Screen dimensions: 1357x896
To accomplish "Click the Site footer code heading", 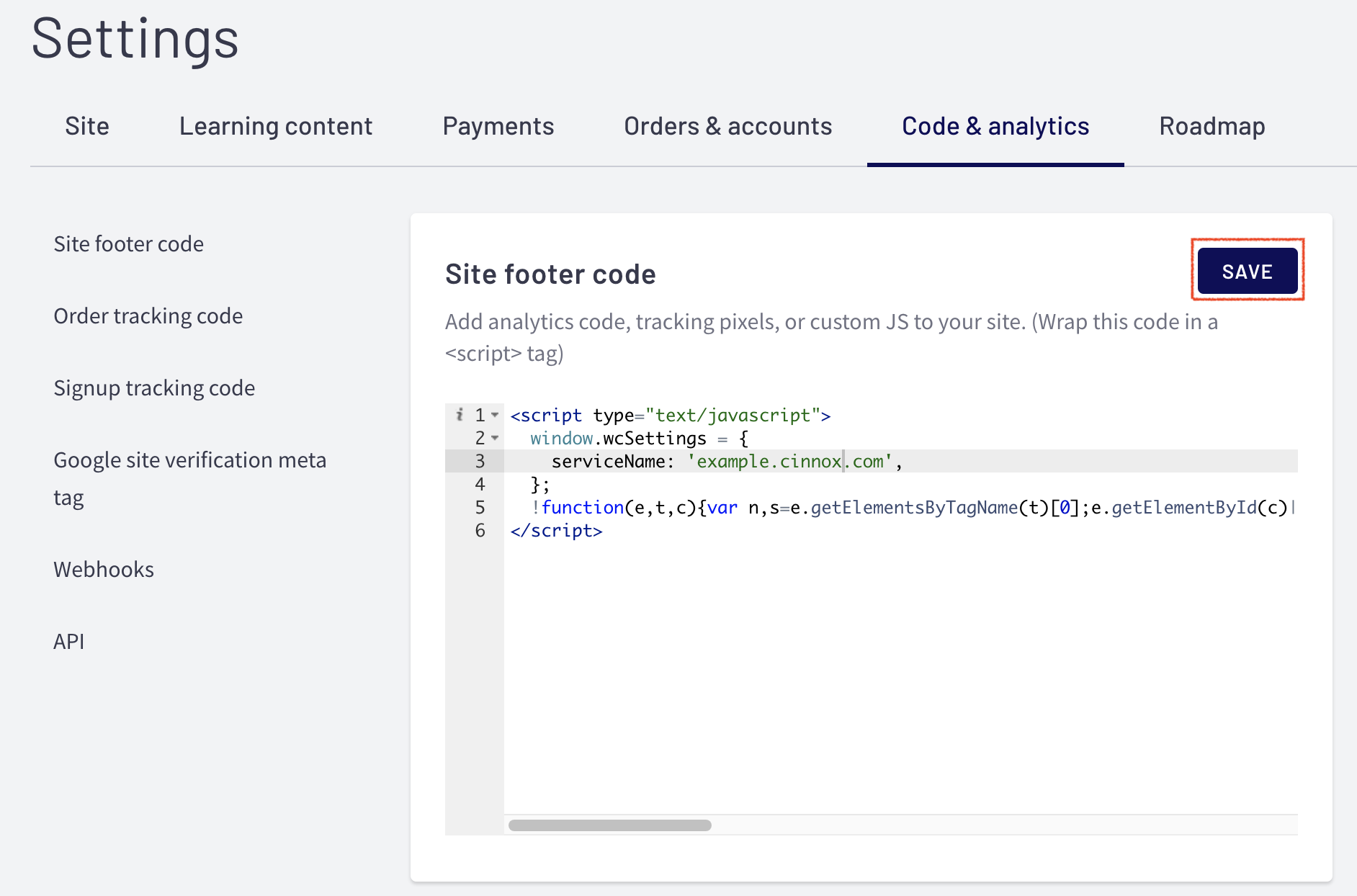I will pos(550,274).
